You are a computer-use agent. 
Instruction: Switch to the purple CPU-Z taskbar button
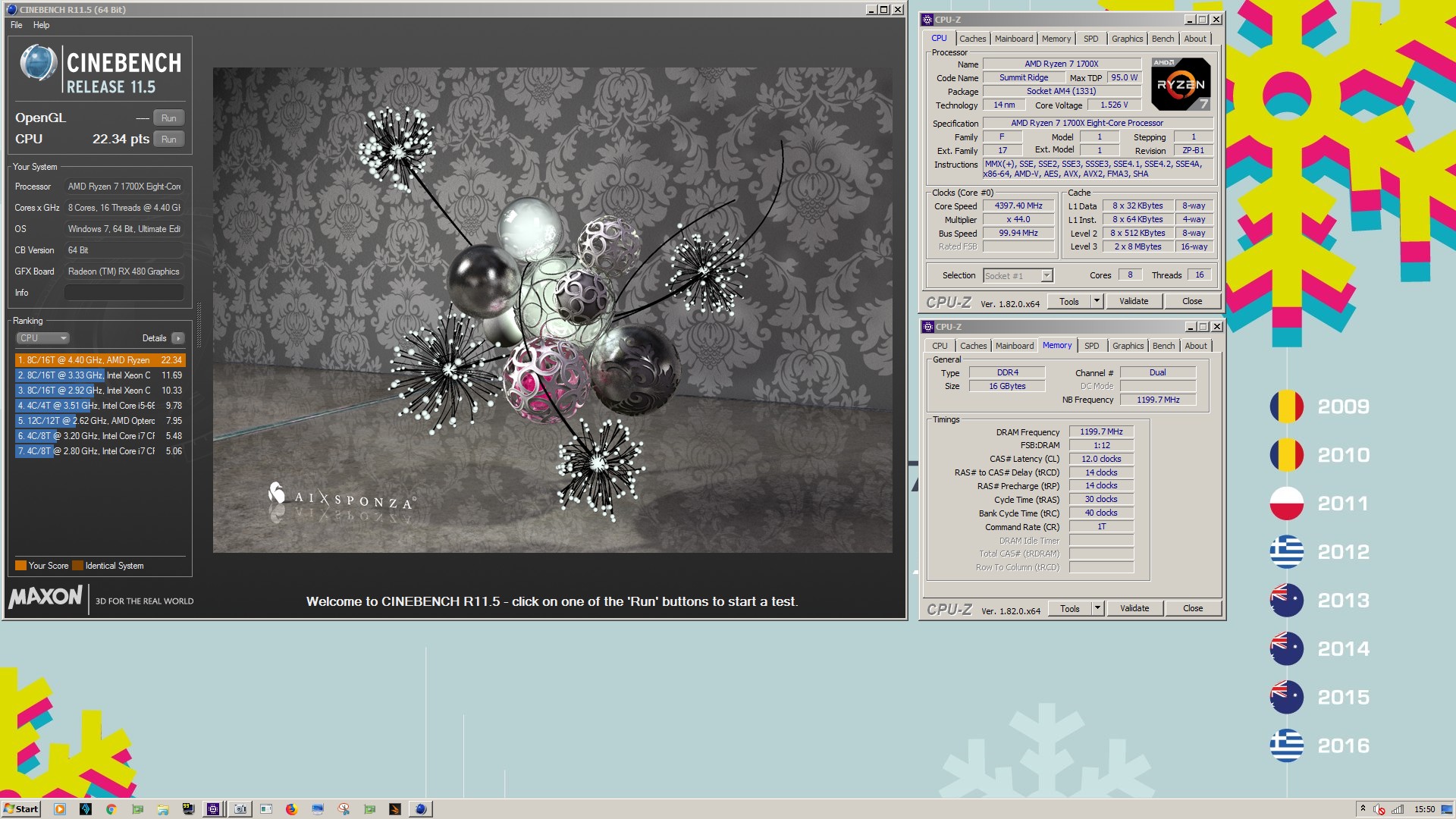213,809
